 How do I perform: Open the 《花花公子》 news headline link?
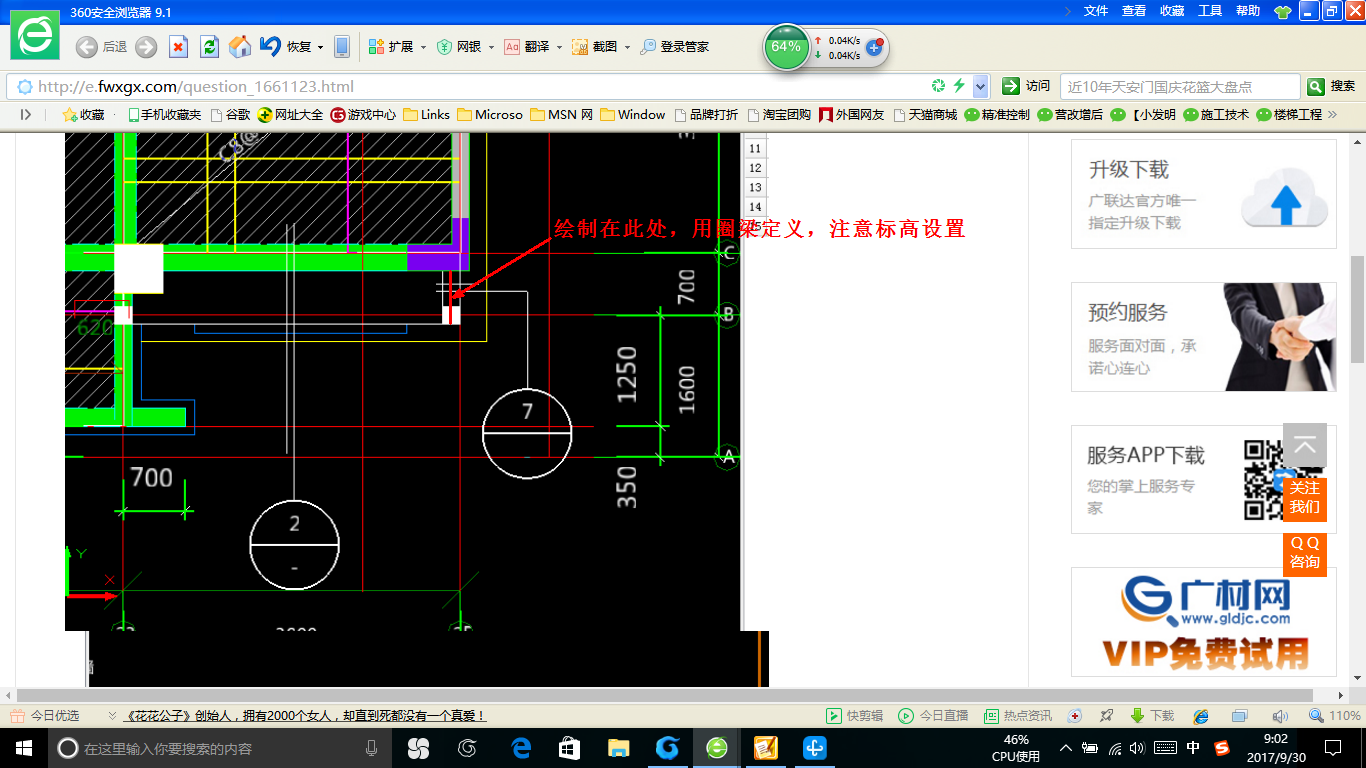click(x=305, y=716)
